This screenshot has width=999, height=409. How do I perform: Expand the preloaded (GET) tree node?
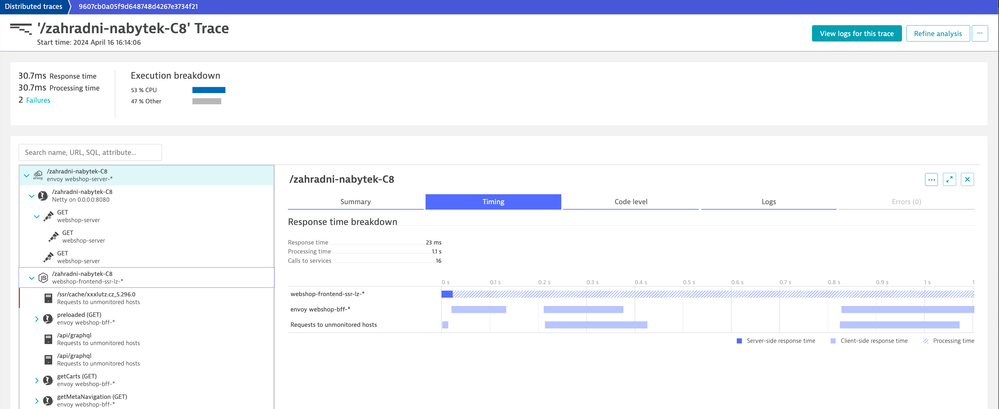tap(37, 319)
